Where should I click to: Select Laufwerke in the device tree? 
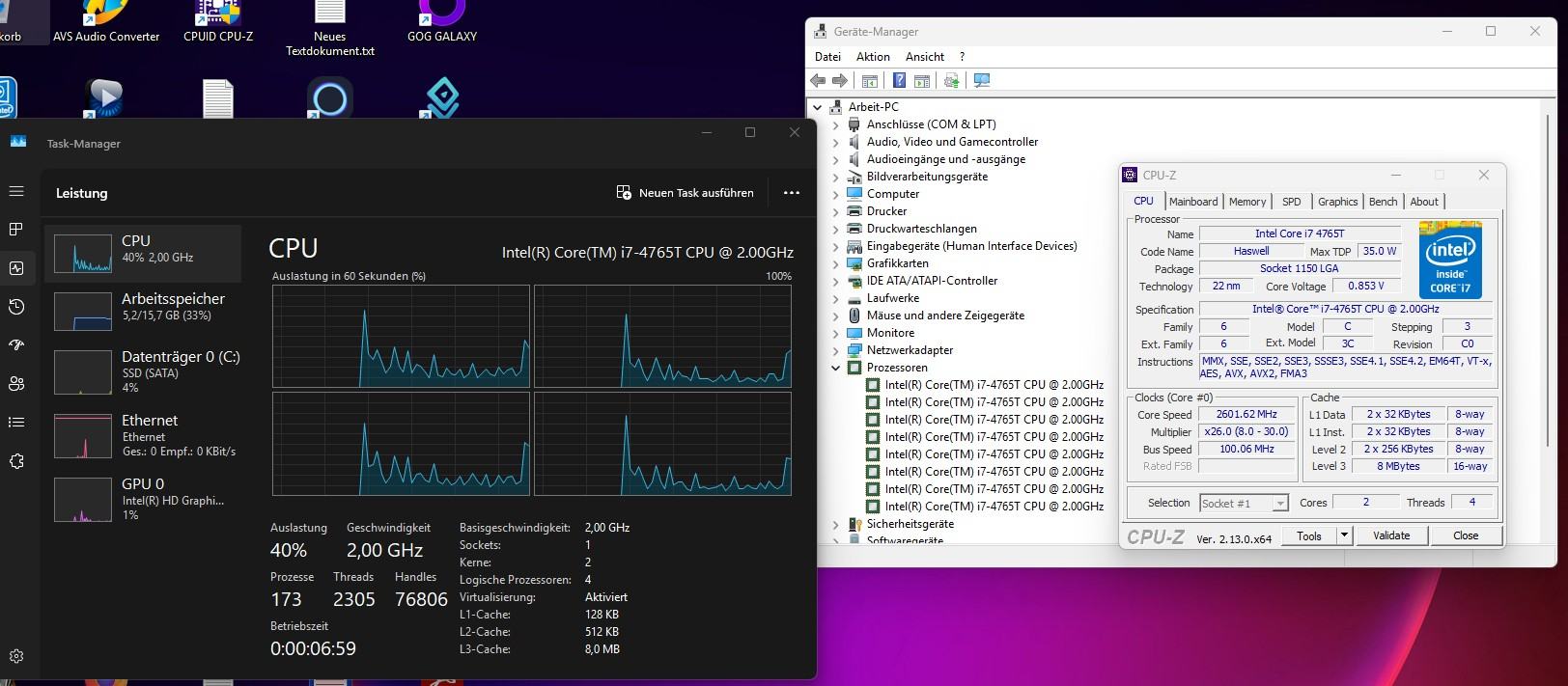893,298
